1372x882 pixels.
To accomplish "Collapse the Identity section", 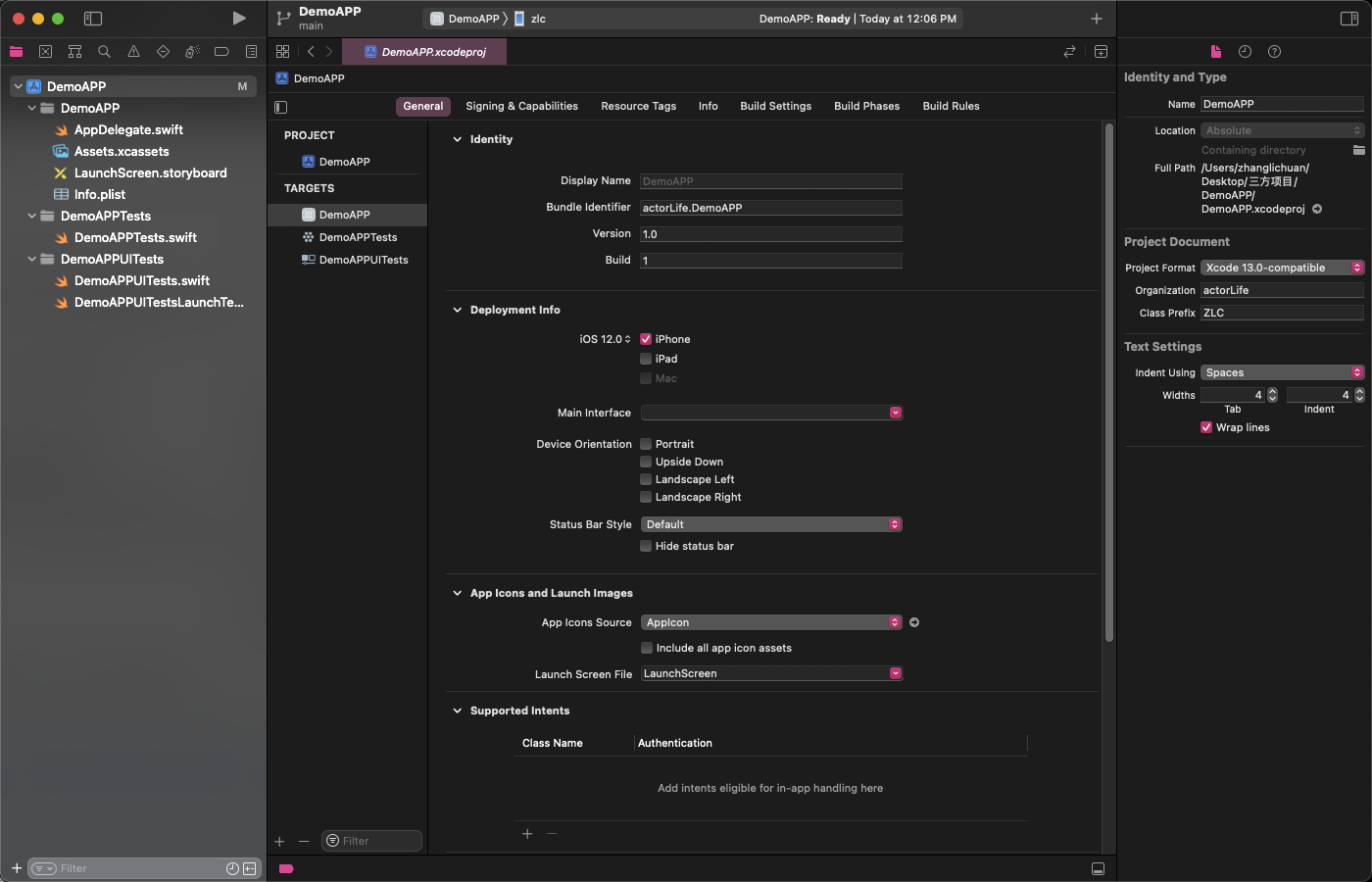I will tap(457, 139).
